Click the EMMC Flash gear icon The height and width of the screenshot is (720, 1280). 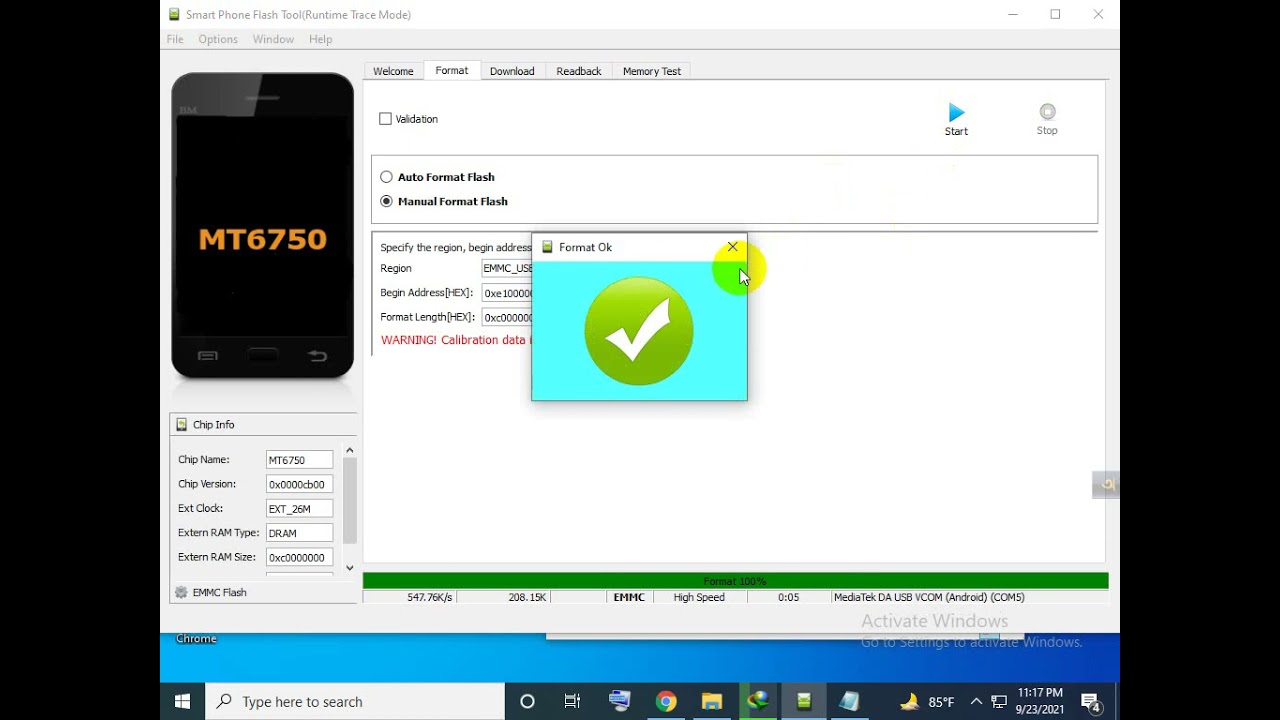(x=181, y=592)
